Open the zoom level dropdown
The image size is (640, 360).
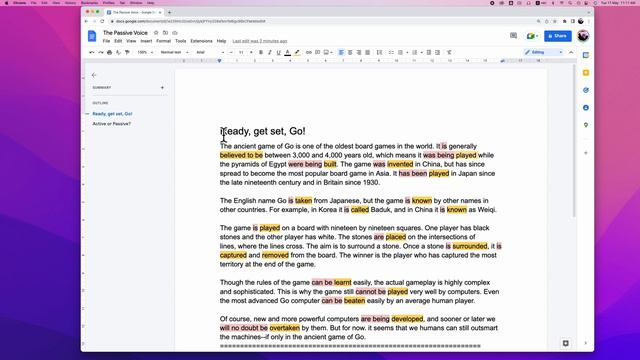[x=145, y=53]
